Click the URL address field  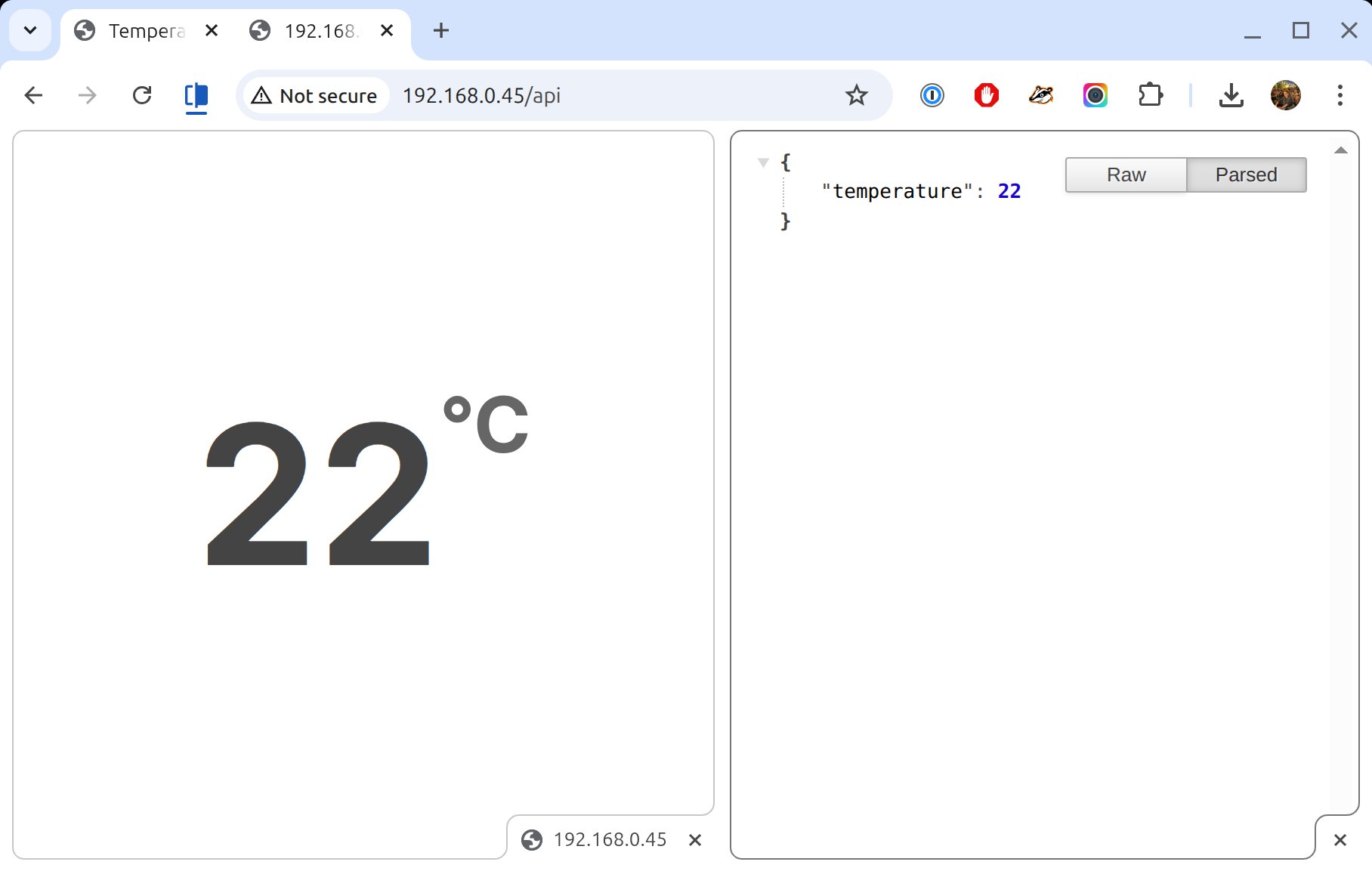pyautogui.click(x=604, y=96)
